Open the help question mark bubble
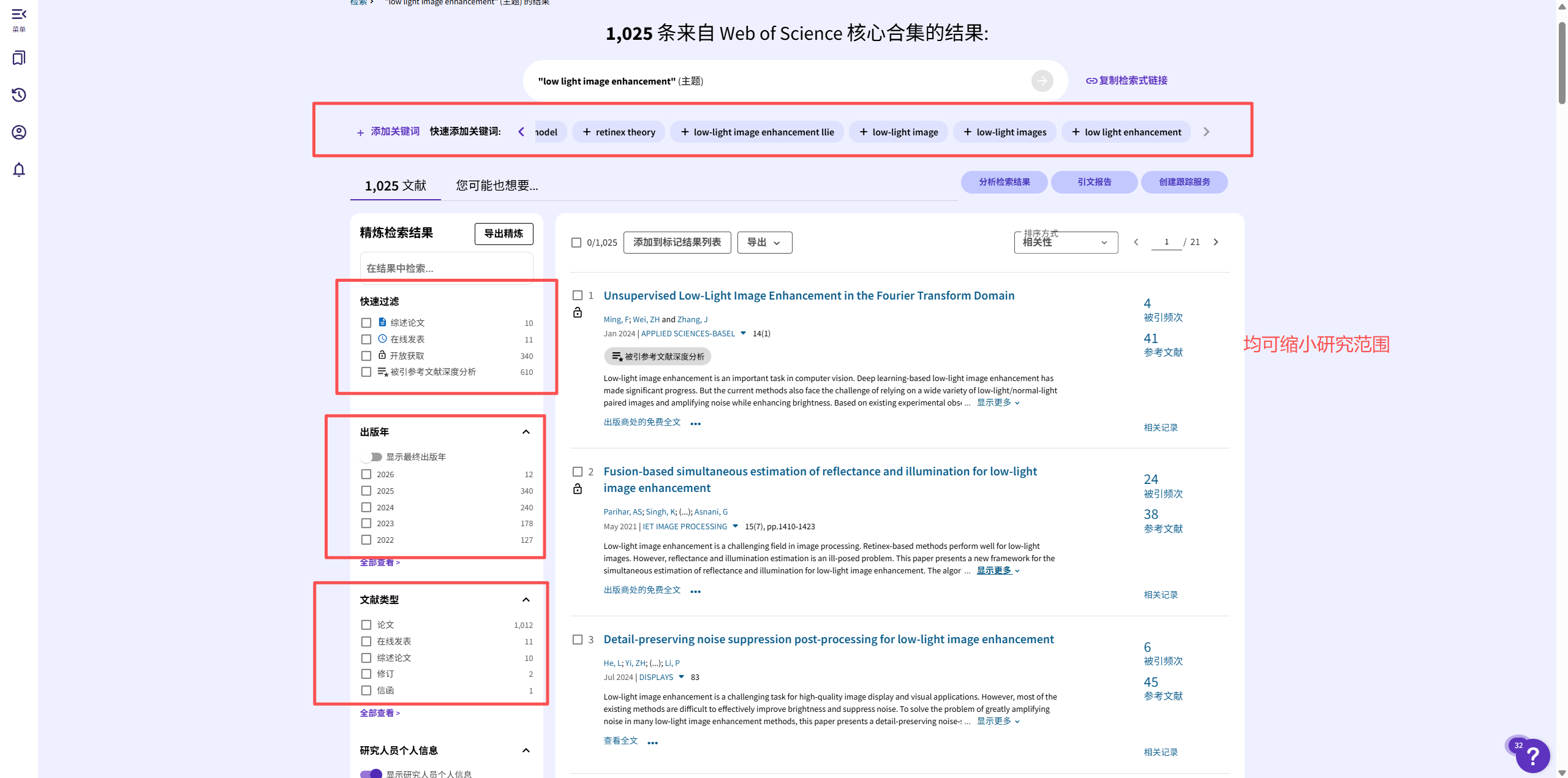Viewport: 1568px width, 778px height. point(1532,757)
